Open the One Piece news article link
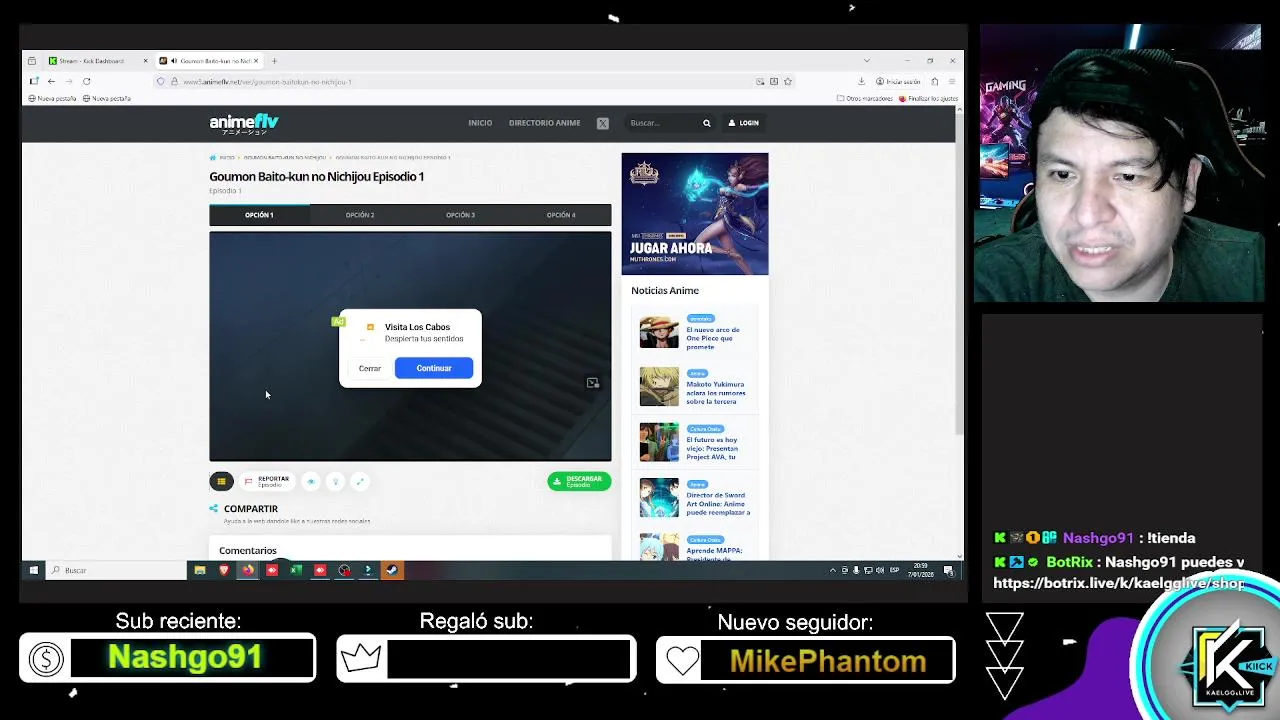 (x=713, y=338)
